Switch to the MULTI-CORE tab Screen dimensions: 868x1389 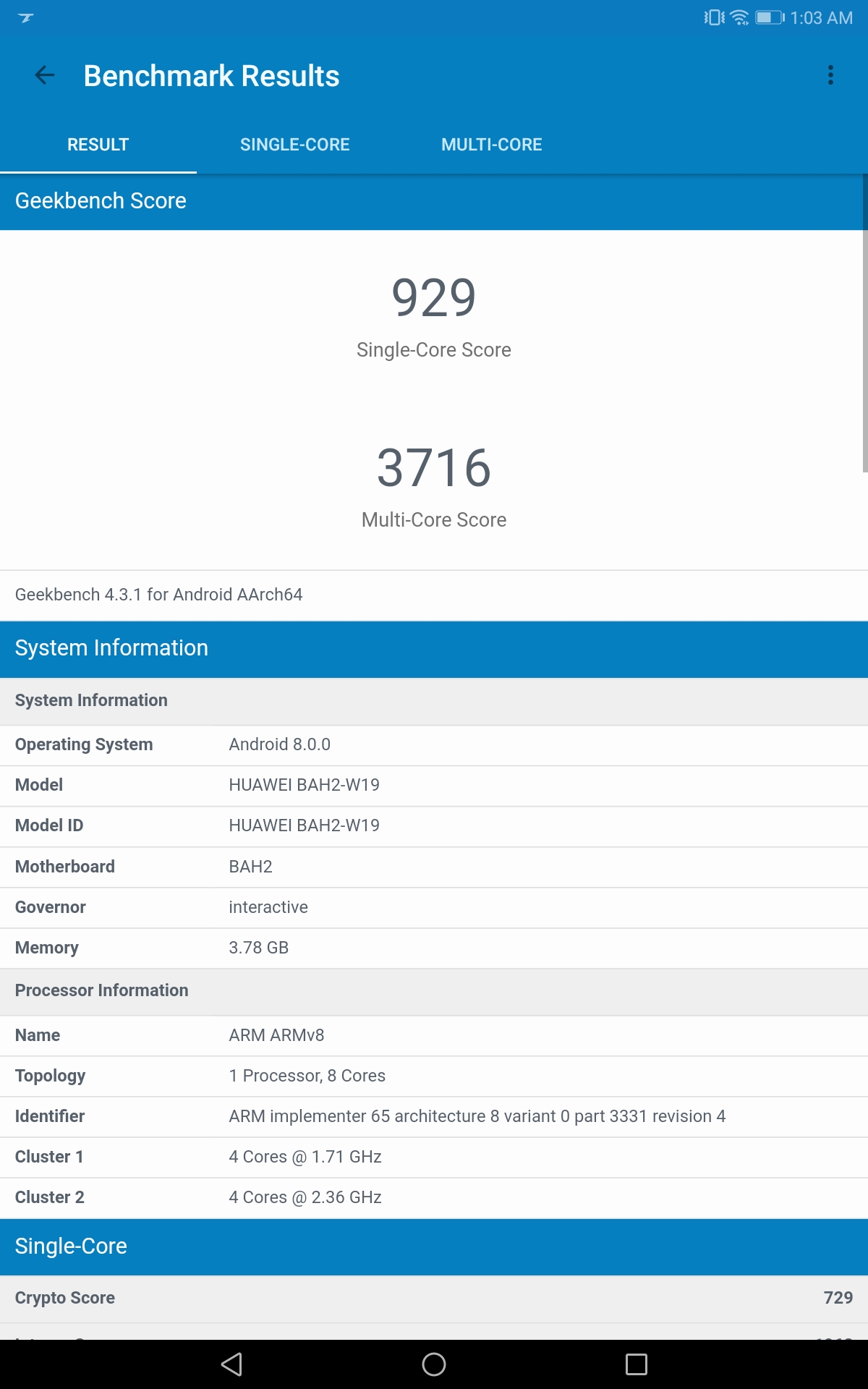pyautogui.click(x=491, y=145)
